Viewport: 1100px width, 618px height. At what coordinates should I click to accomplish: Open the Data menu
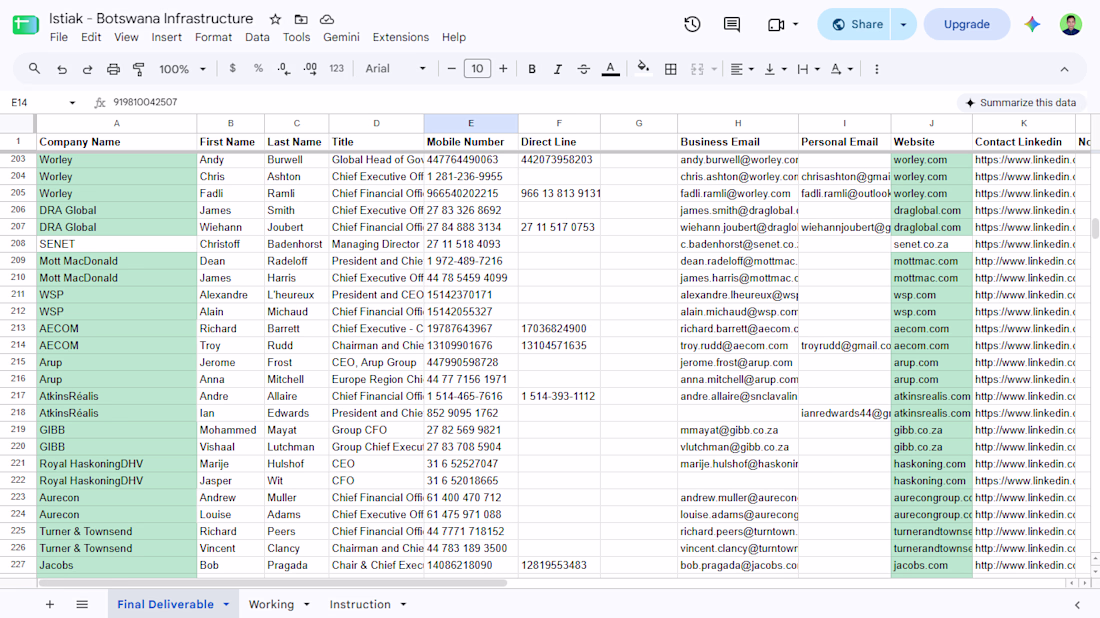(257, 37)
